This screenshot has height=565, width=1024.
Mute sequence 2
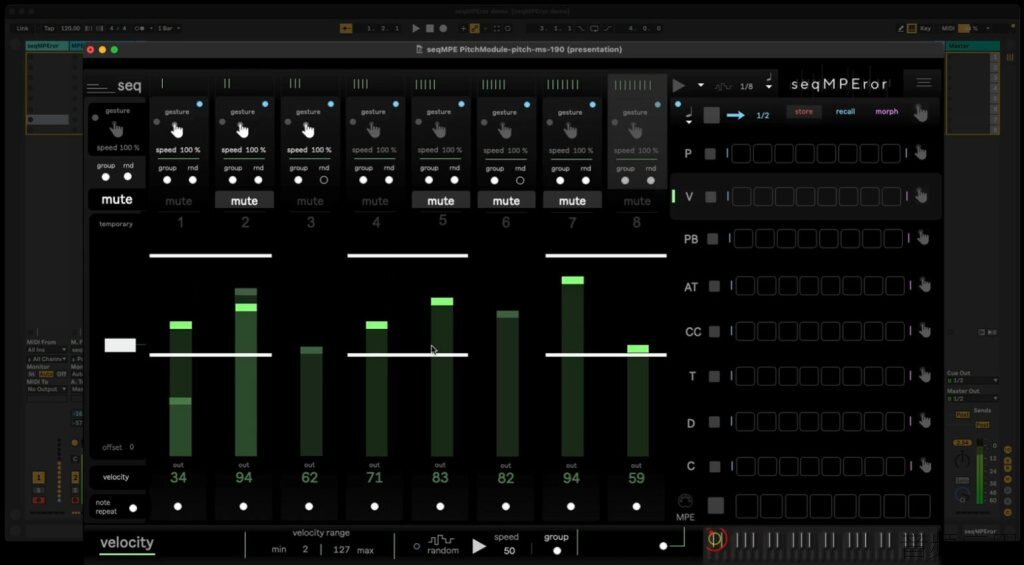pos(244,201)
